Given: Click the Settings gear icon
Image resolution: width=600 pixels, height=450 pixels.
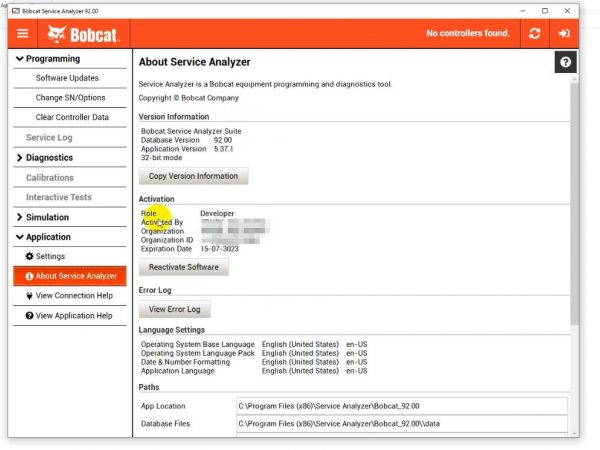Looking at the screenshot, I should pyautogui.click(x=29, y=256).
